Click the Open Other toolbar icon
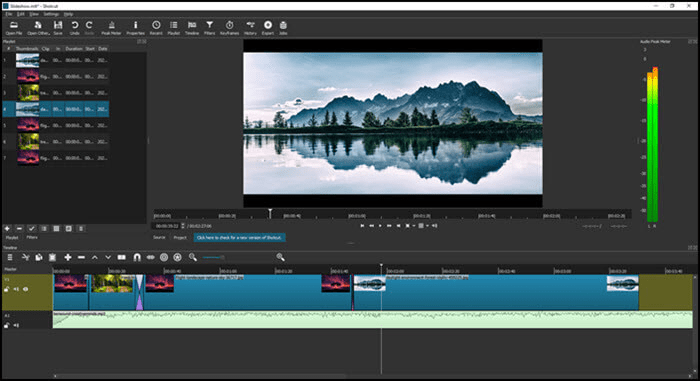 (38, 28)
